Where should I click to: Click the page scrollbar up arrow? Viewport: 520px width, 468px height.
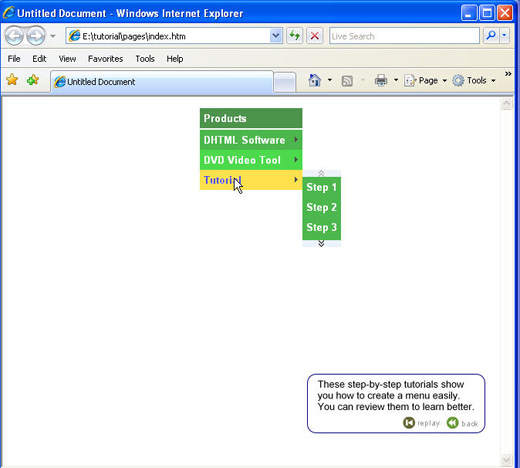pos(506,104)
